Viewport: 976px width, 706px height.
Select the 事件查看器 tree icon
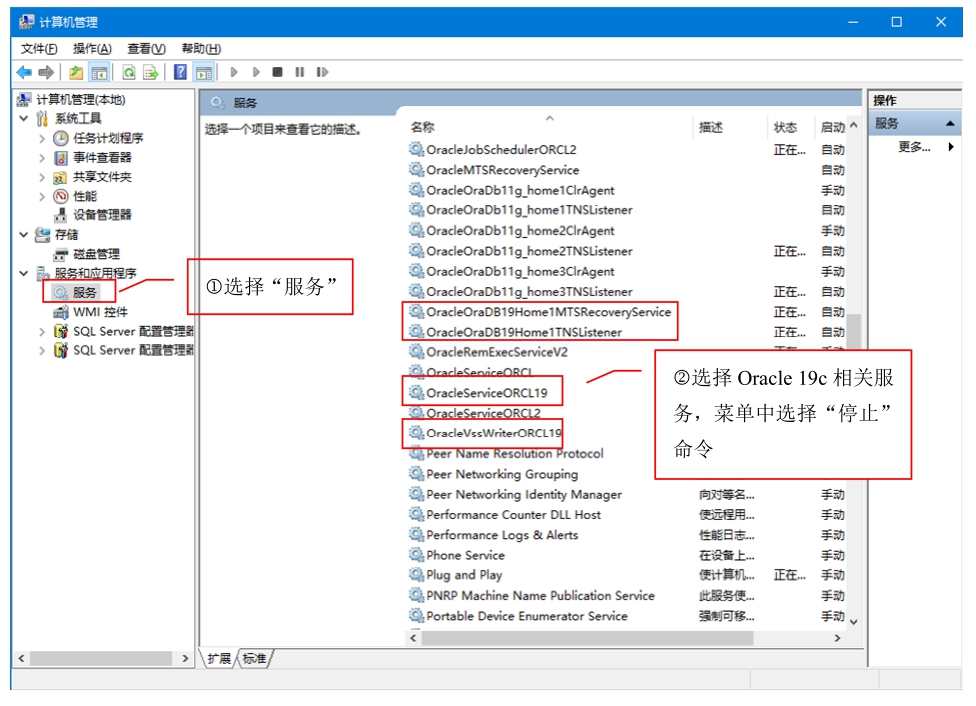tap(60, 158)
